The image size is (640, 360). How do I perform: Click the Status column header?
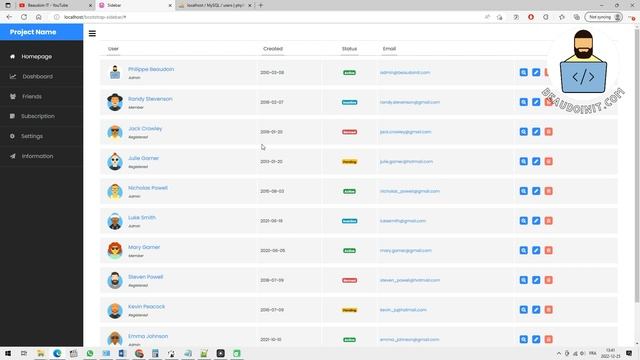(349, 49)
